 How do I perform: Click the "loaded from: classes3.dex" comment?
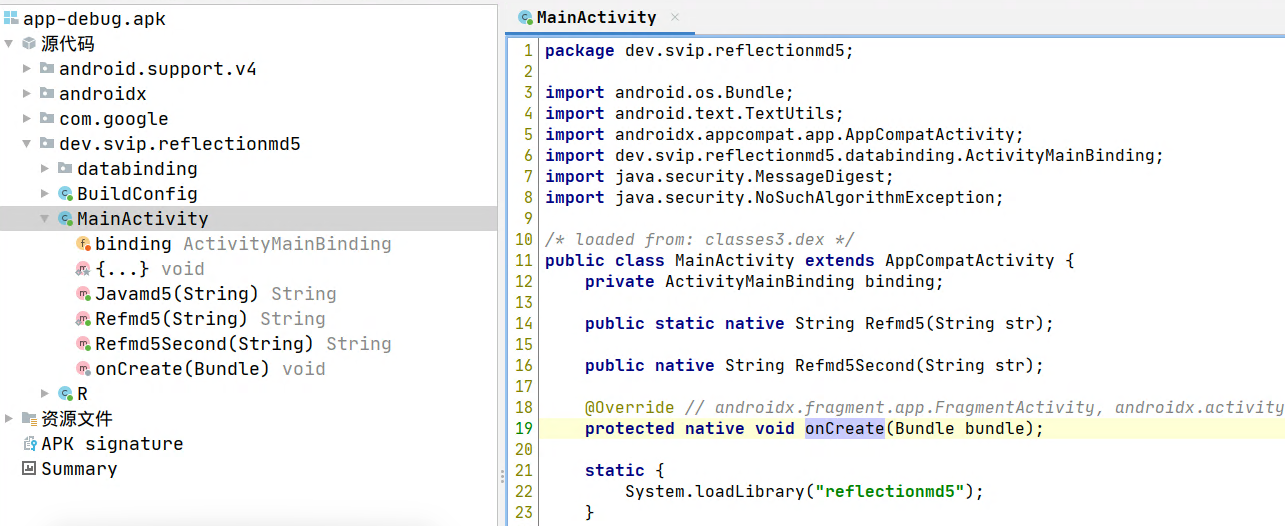coord(700,239)
